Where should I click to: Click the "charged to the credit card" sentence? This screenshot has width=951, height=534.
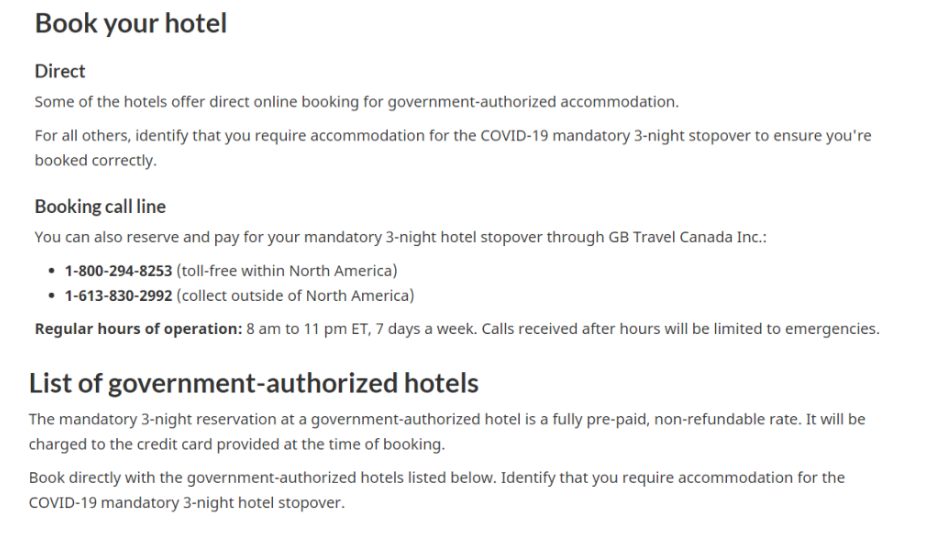(237, 444)
